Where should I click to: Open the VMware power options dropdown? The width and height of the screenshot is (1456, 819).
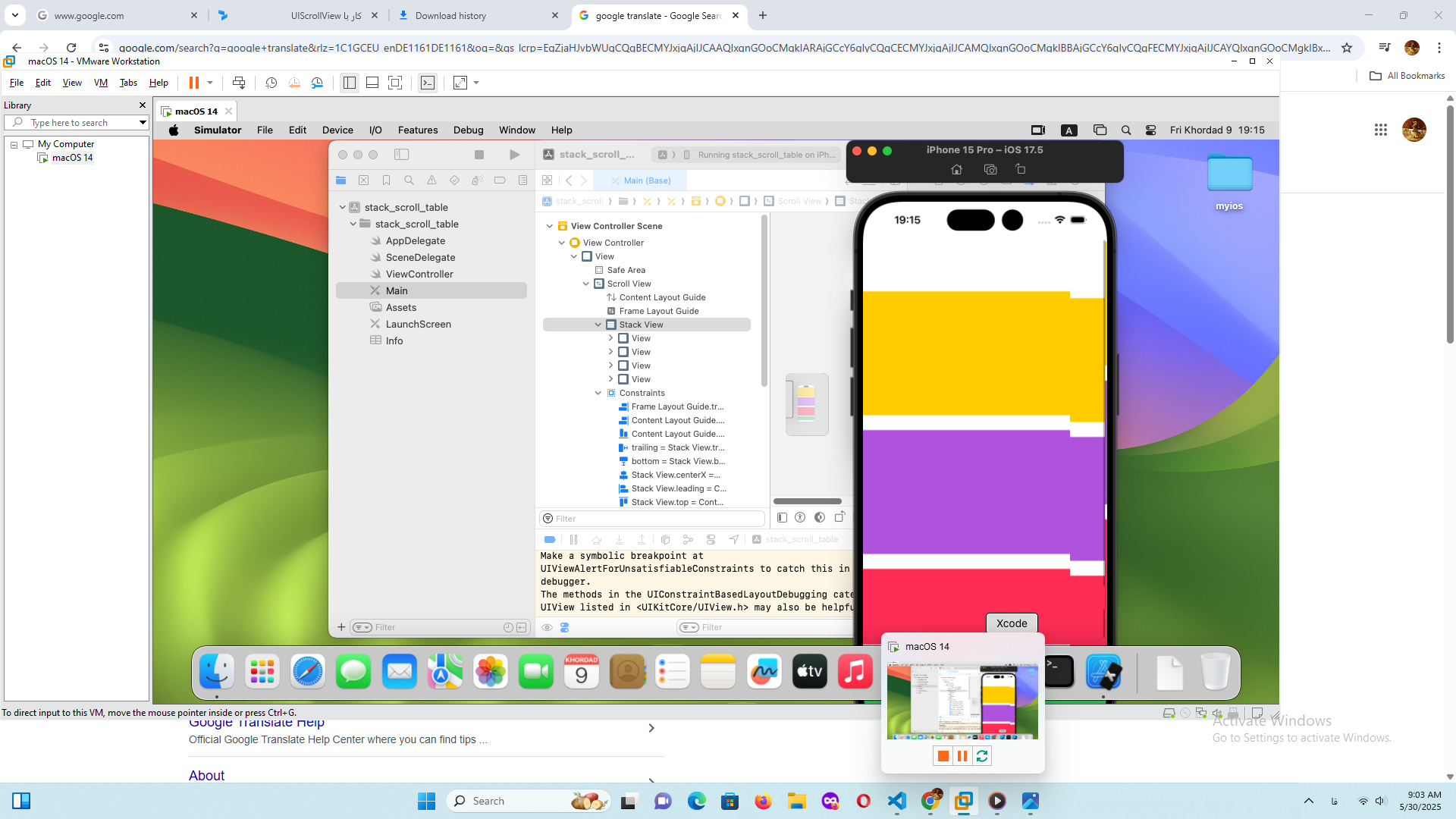tap(210, 83)
